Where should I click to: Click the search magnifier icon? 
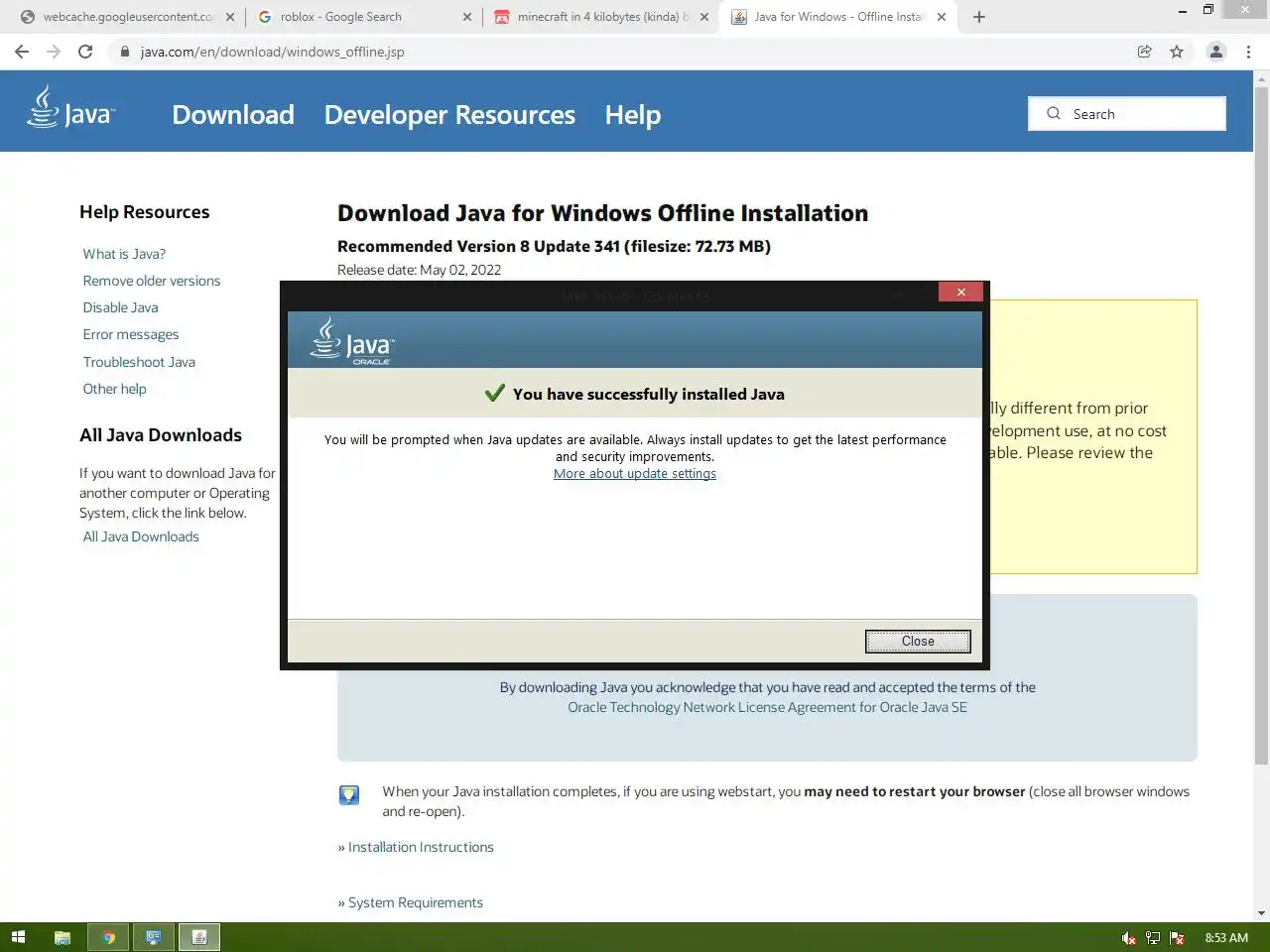click(x=1054, y=113)
